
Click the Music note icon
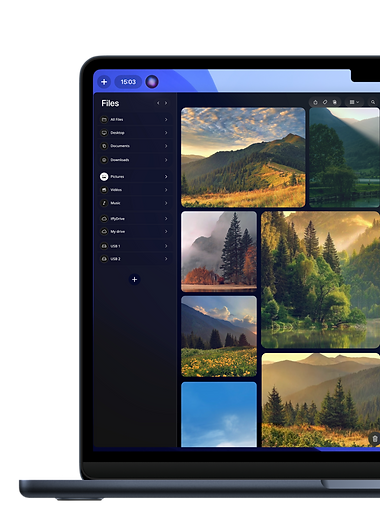click(x=104, y=203)
